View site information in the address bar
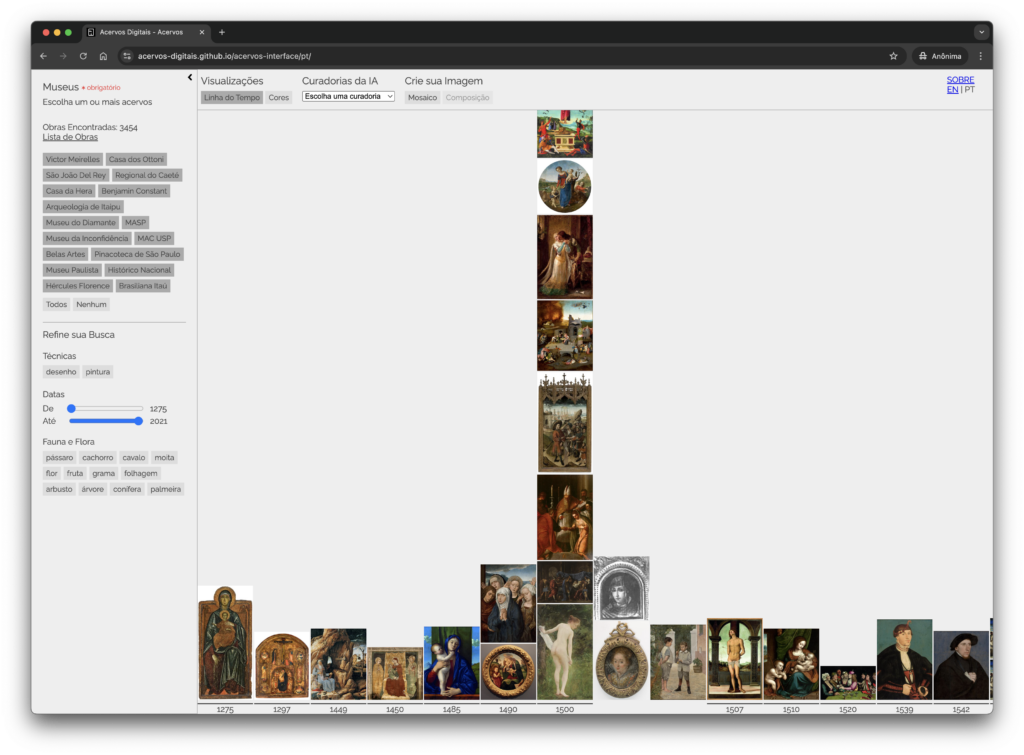The width and height of the screenshot is (1024, 755). [127, 56]
